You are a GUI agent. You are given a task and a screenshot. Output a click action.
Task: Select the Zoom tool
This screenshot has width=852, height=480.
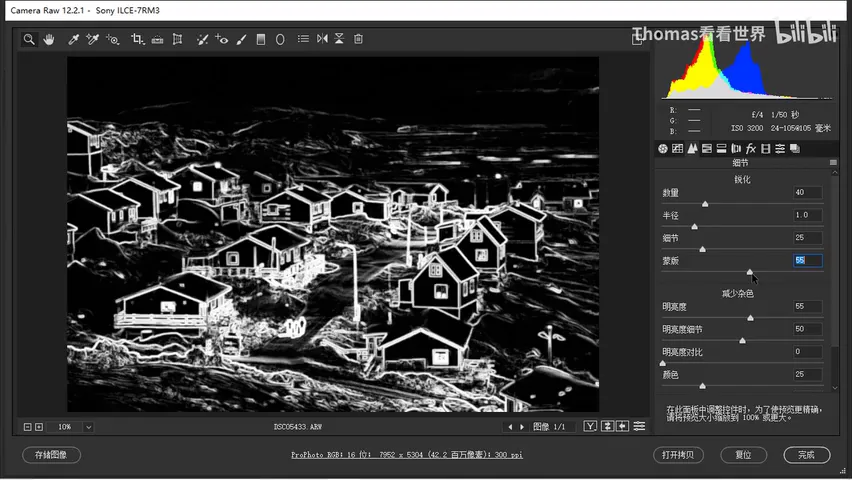pyautogui.click(x=29, y=39)
